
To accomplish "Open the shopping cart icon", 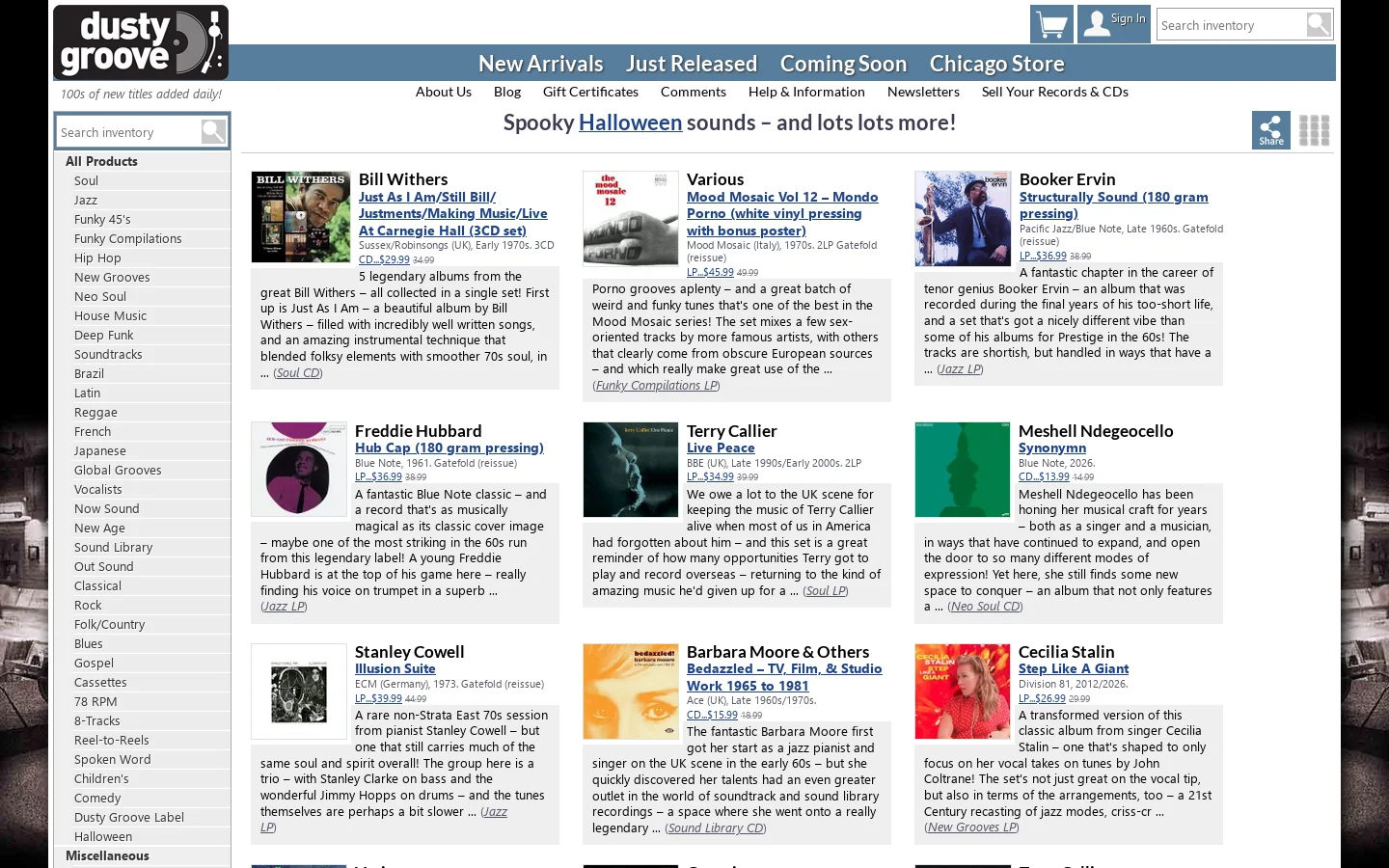I will [1051, 24].
